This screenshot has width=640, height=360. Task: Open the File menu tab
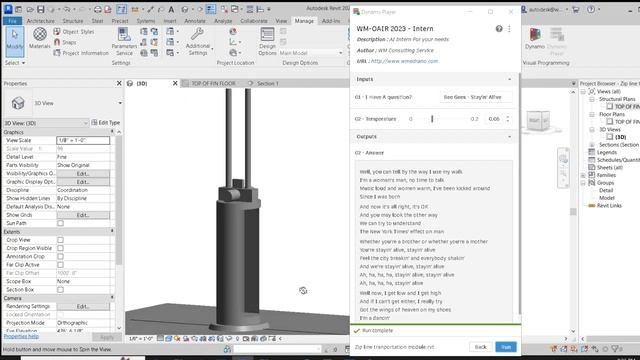click(x=13, y=20)
